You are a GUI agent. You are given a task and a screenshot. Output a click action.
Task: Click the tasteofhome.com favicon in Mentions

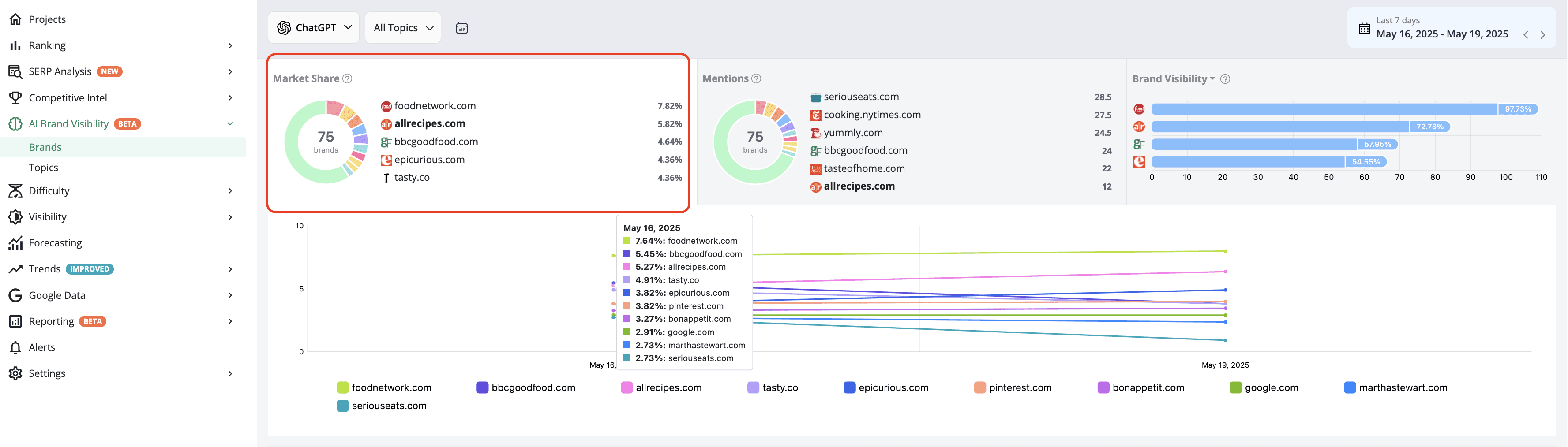tap(816, 169)
